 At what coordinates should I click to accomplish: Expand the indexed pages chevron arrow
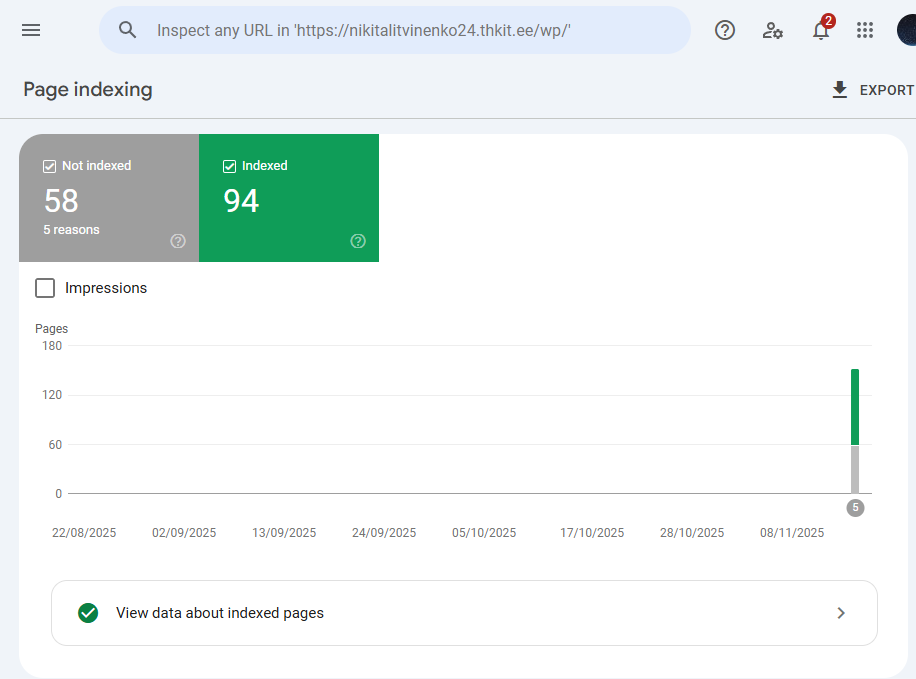(841, 613)
